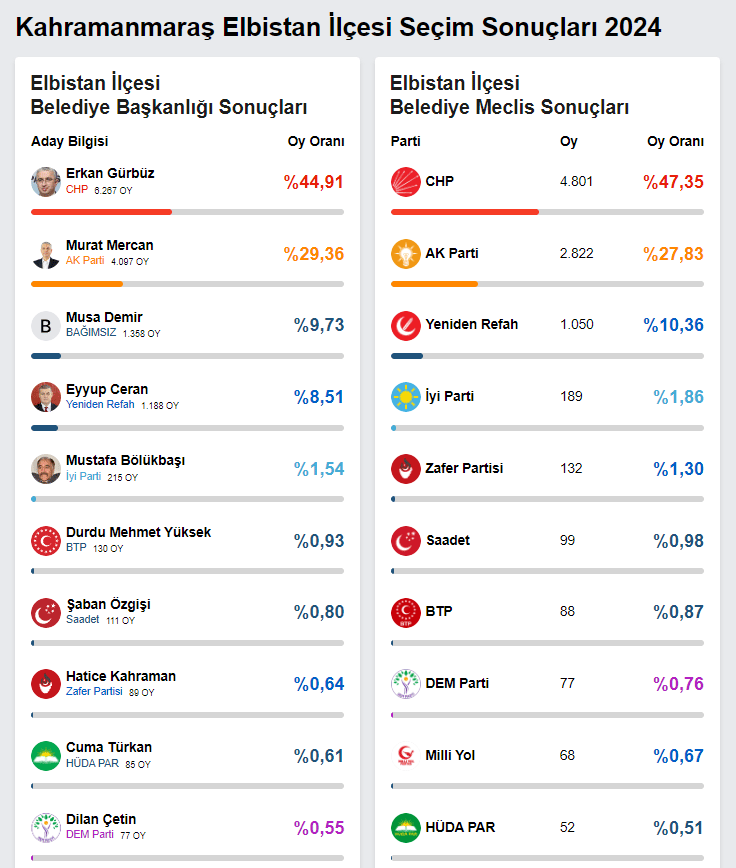
Task: Select Hatice Kahraman candidate entry
Action: coord(121,676)
